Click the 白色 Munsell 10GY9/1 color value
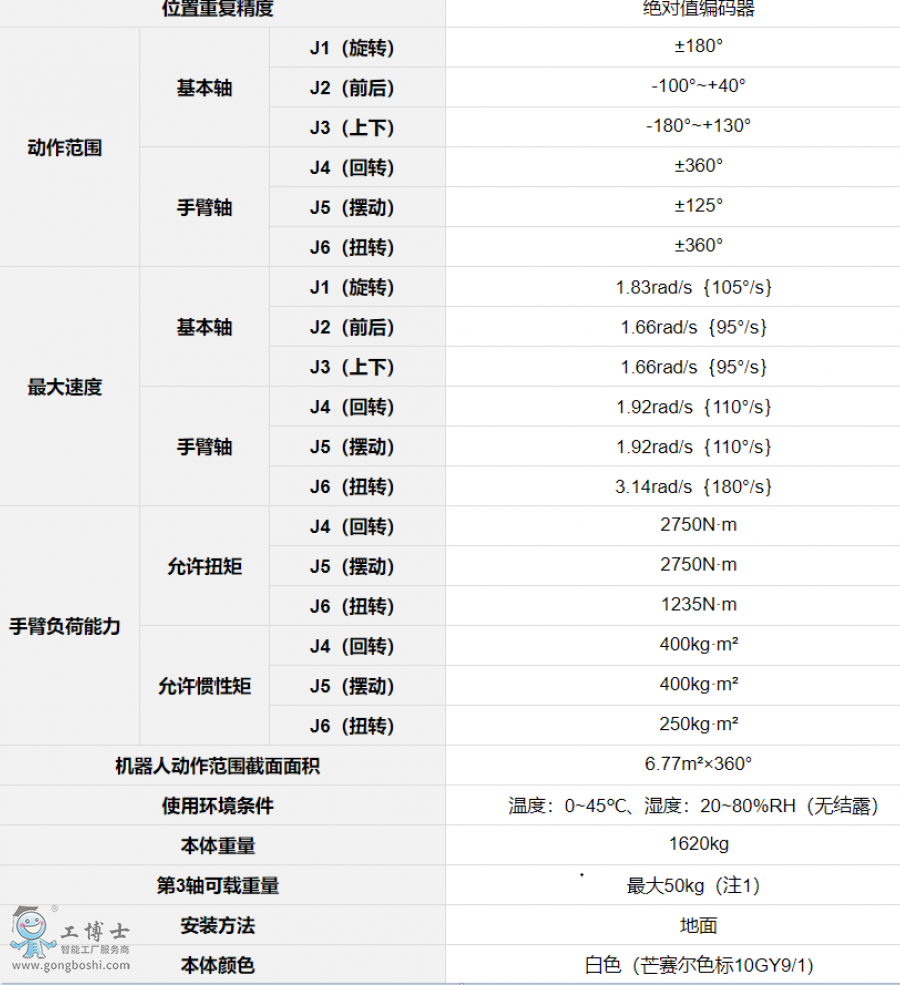Image resolution: width=900 pixels, height=985 pixels. click(x=698, y=966)
